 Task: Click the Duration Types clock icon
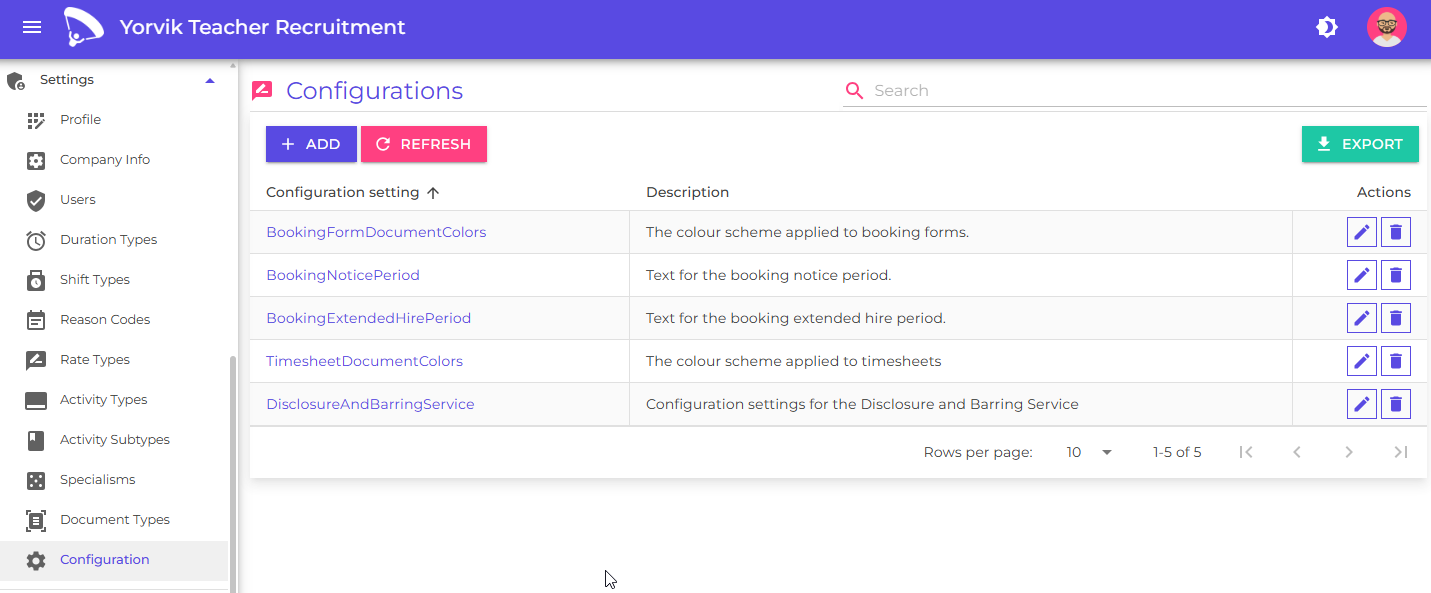(x=36, y=240)
